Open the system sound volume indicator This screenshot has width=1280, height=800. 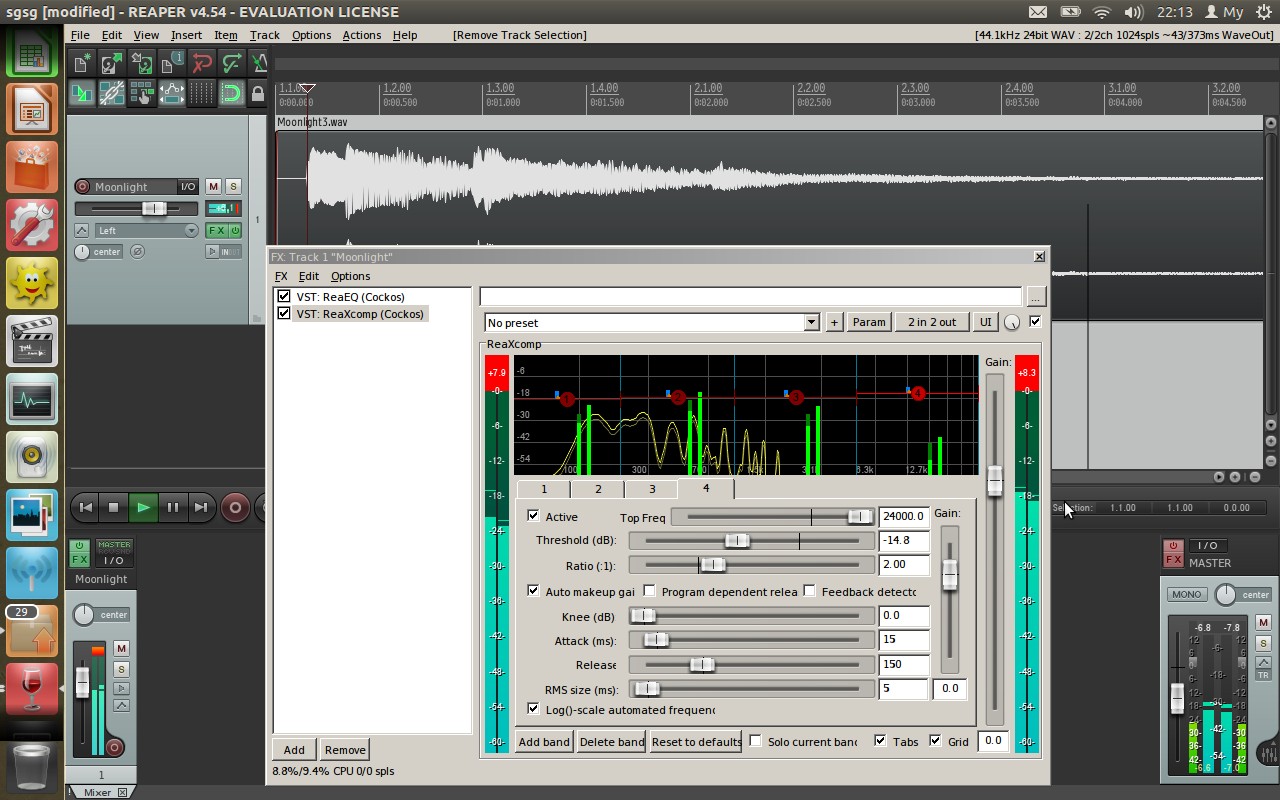click(x=1133, y=12)
